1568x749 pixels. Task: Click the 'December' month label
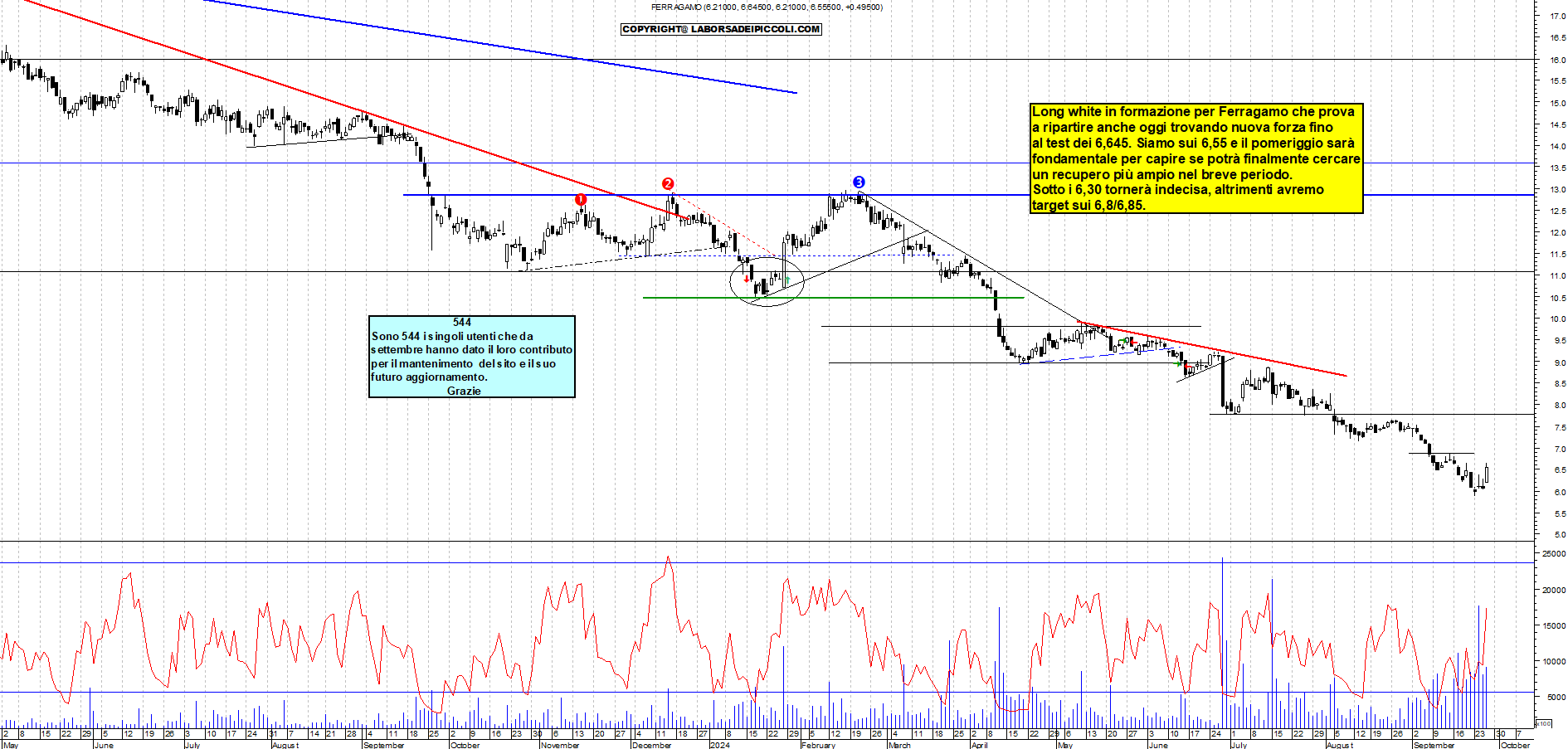click(651, 745)
